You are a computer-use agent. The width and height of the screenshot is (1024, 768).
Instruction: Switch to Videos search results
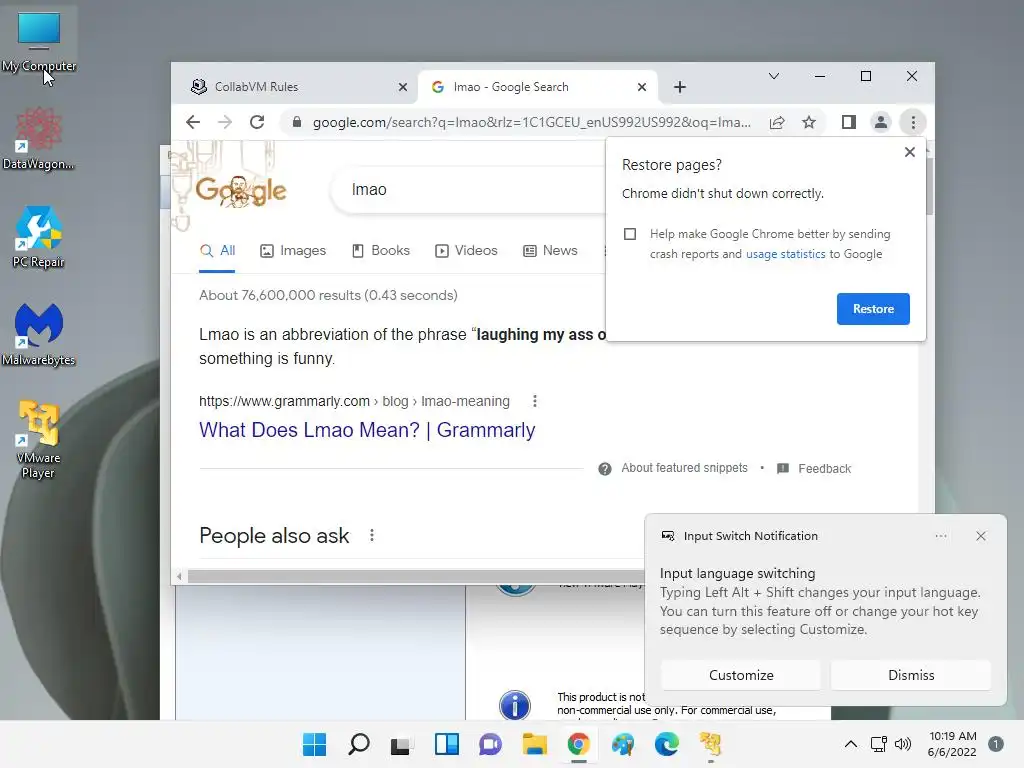tap(466, 251)
